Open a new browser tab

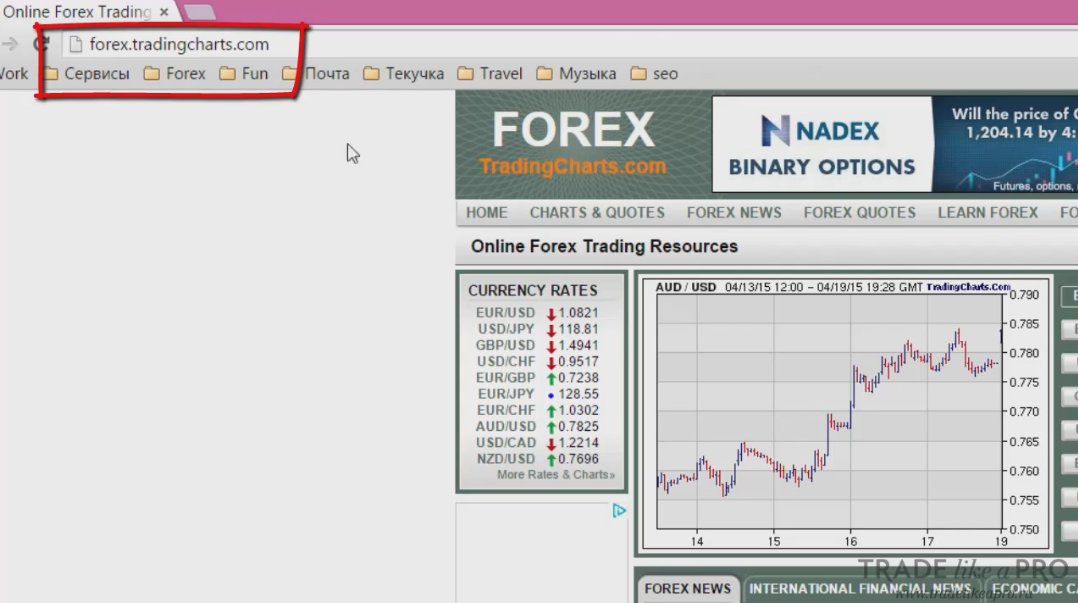199,12
